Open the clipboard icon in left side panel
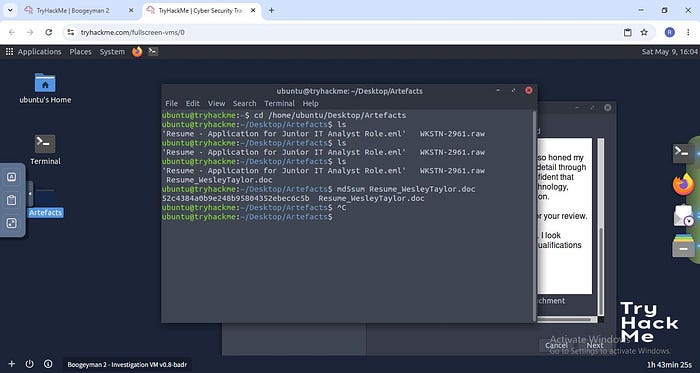This screenshot has width=700, height=373. 12,200
